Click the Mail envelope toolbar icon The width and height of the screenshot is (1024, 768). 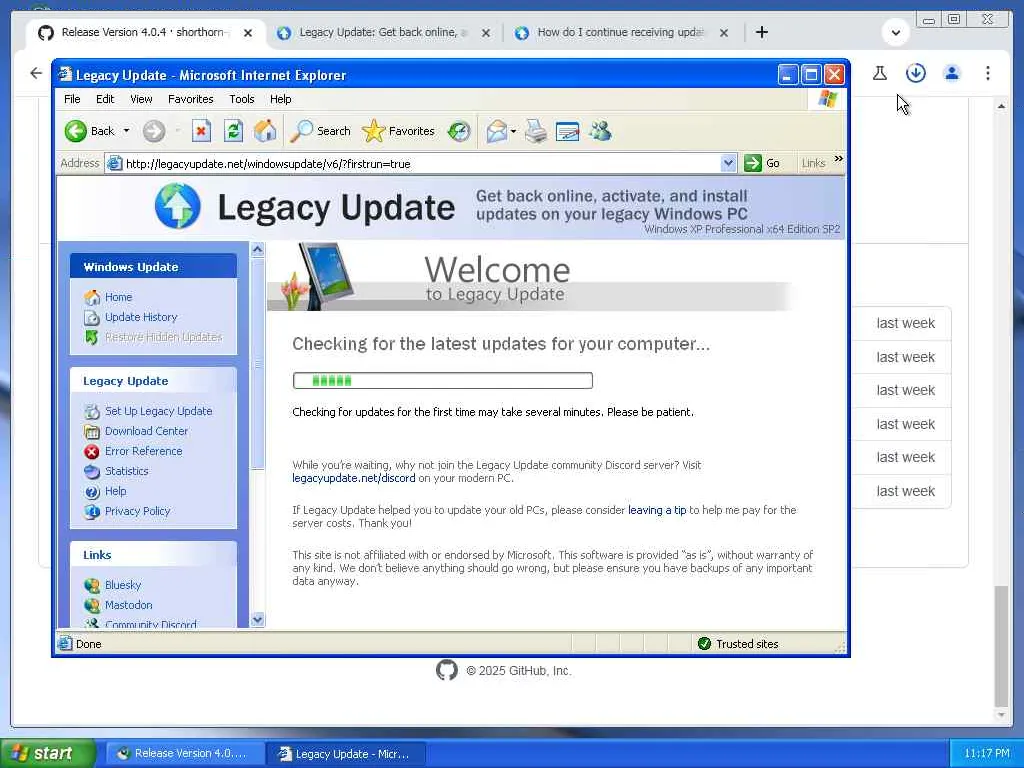pos(496,131)
